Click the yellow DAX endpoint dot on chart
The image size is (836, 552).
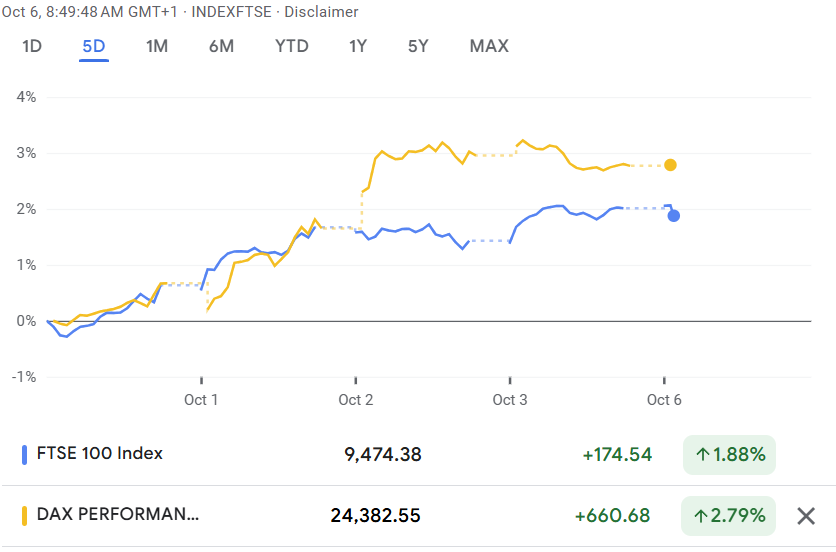coord(670,165)
